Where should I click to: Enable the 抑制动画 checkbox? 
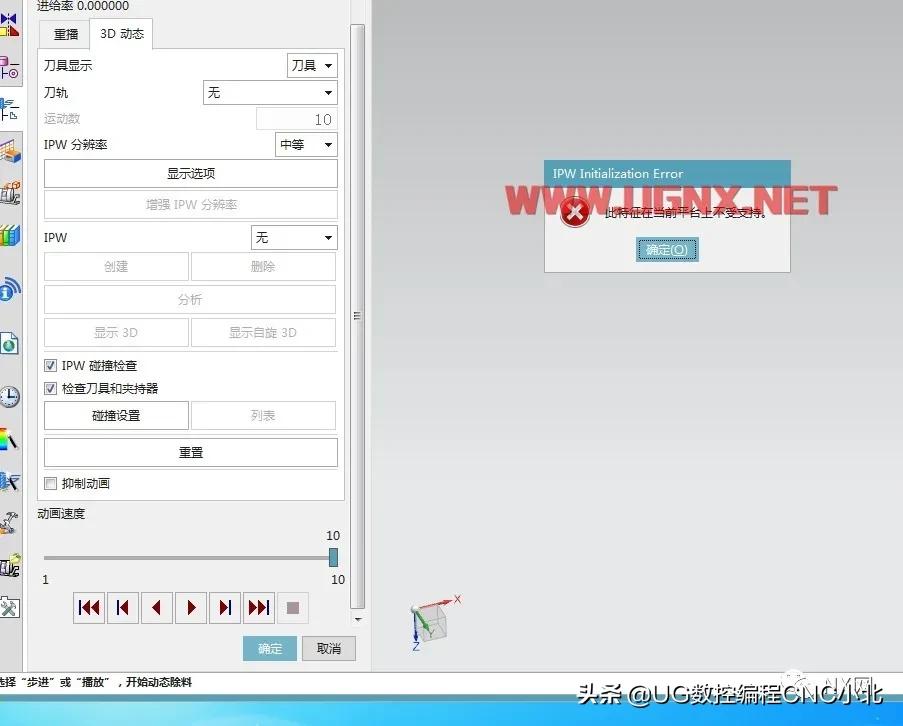point(51,484)
